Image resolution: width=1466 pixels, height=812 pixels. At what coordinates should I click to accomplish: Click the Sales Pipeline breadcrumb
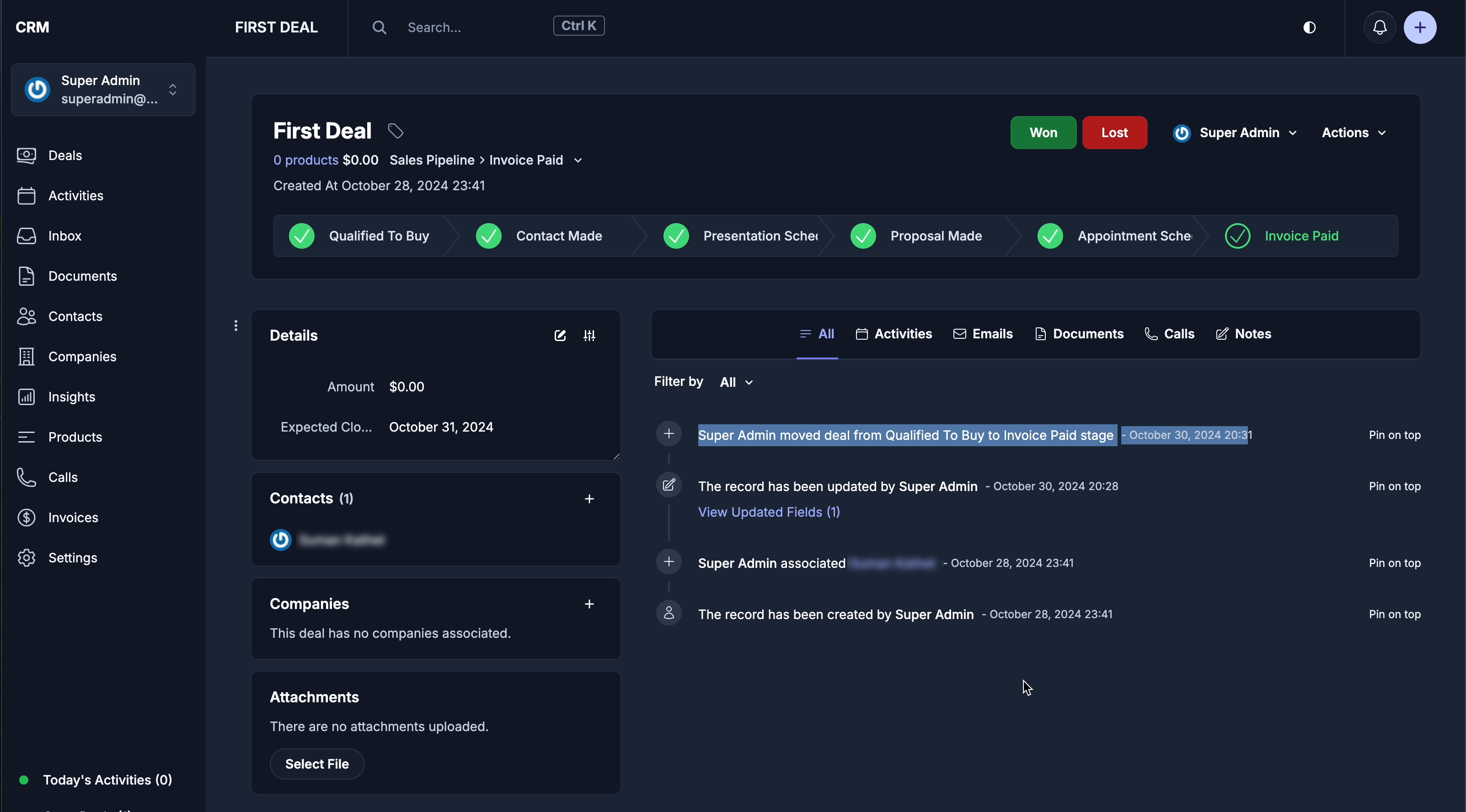[x=431, y=160]
